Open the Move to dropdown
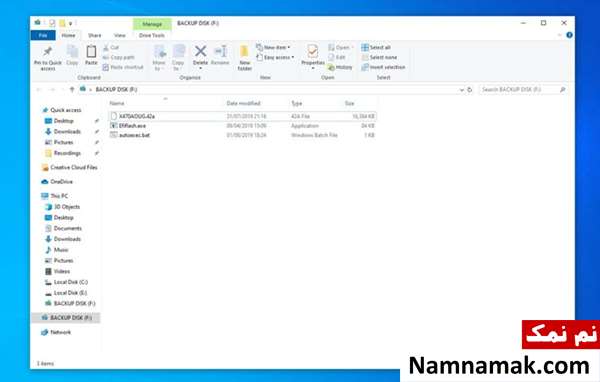This screenshot has width=600, height=382. point(159,57)
